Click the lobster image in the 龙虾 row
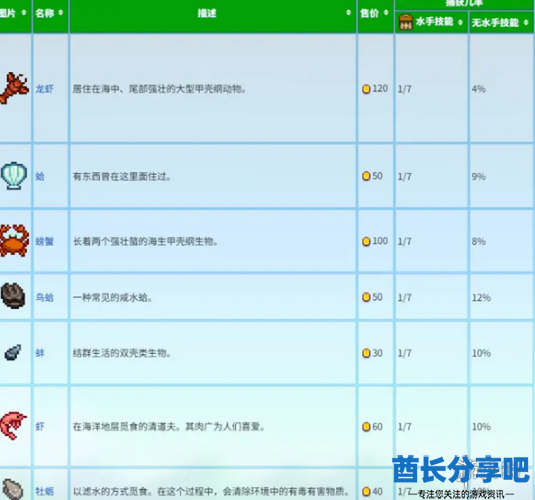 click(14, 88)
